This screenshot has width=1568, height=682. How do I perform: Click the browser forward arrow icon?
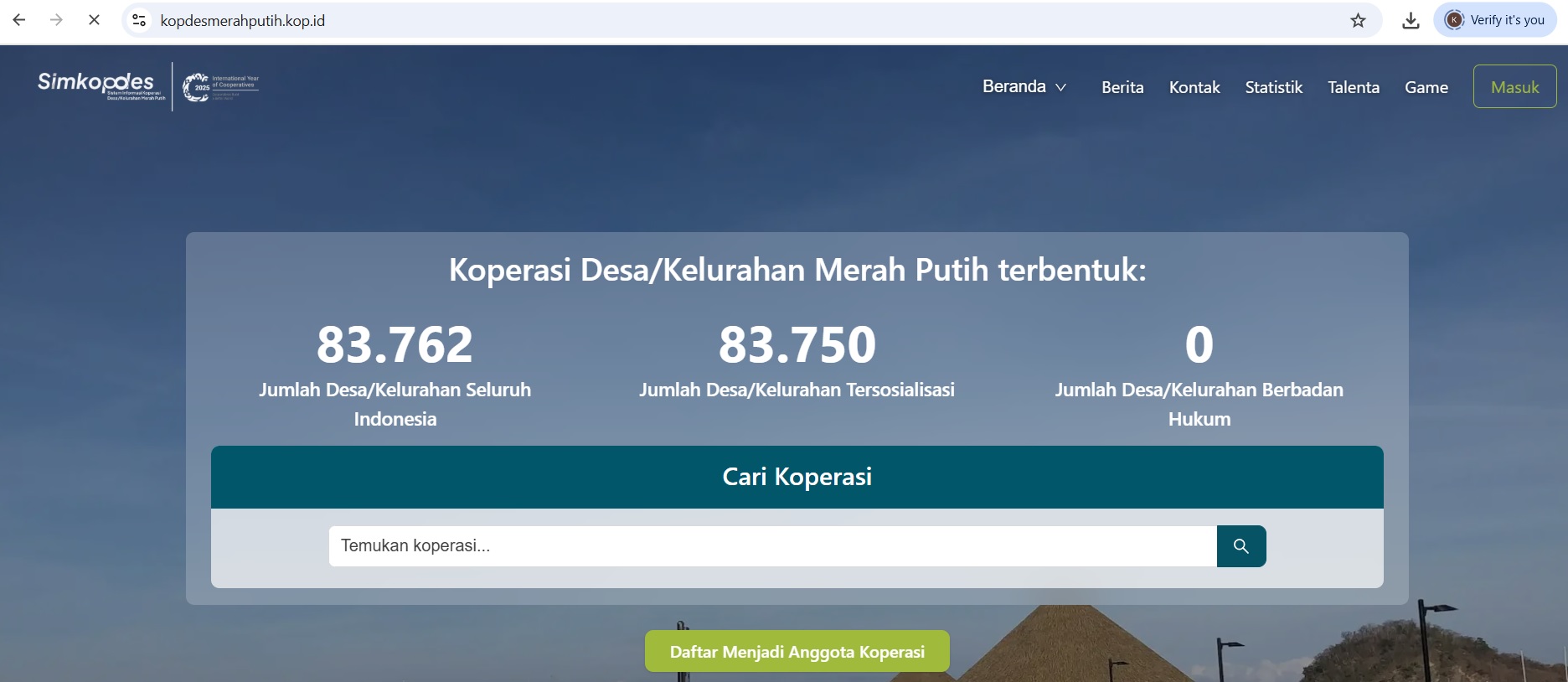click(x=56, y=20)
